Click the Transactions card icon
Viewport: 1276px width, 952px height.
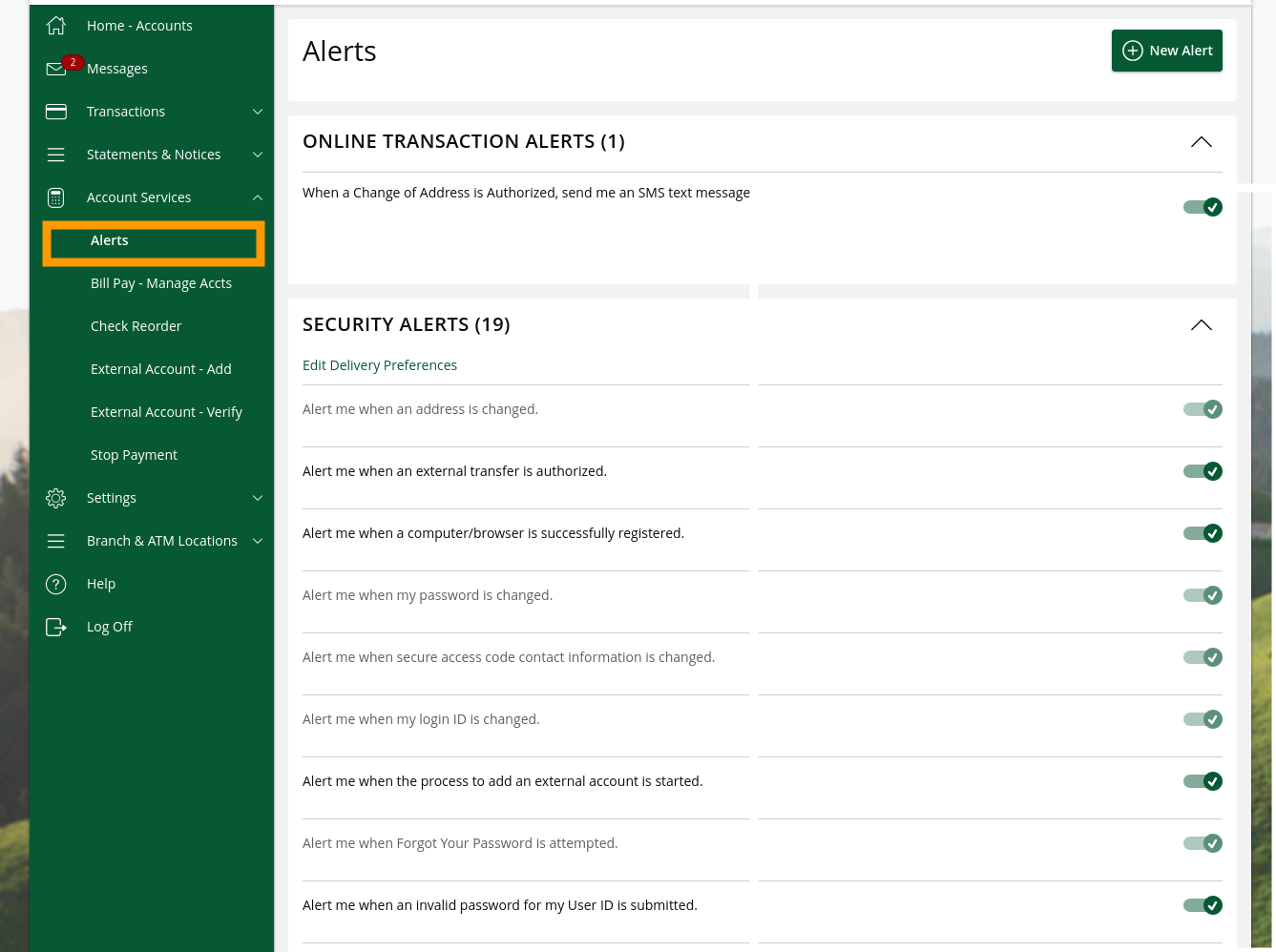click(x=56, y=112)
